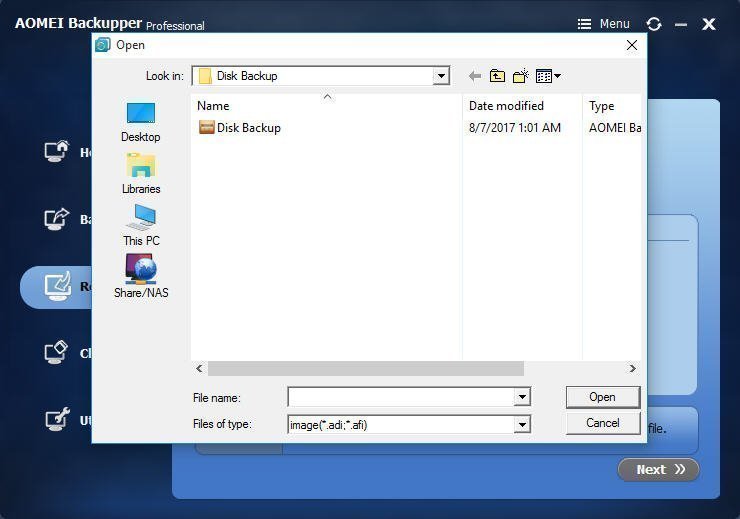This screenshot has width=740, height=519.
Task: Click the Backup sidebar icon in AOMEI
Action: click(x=57, y=219)
